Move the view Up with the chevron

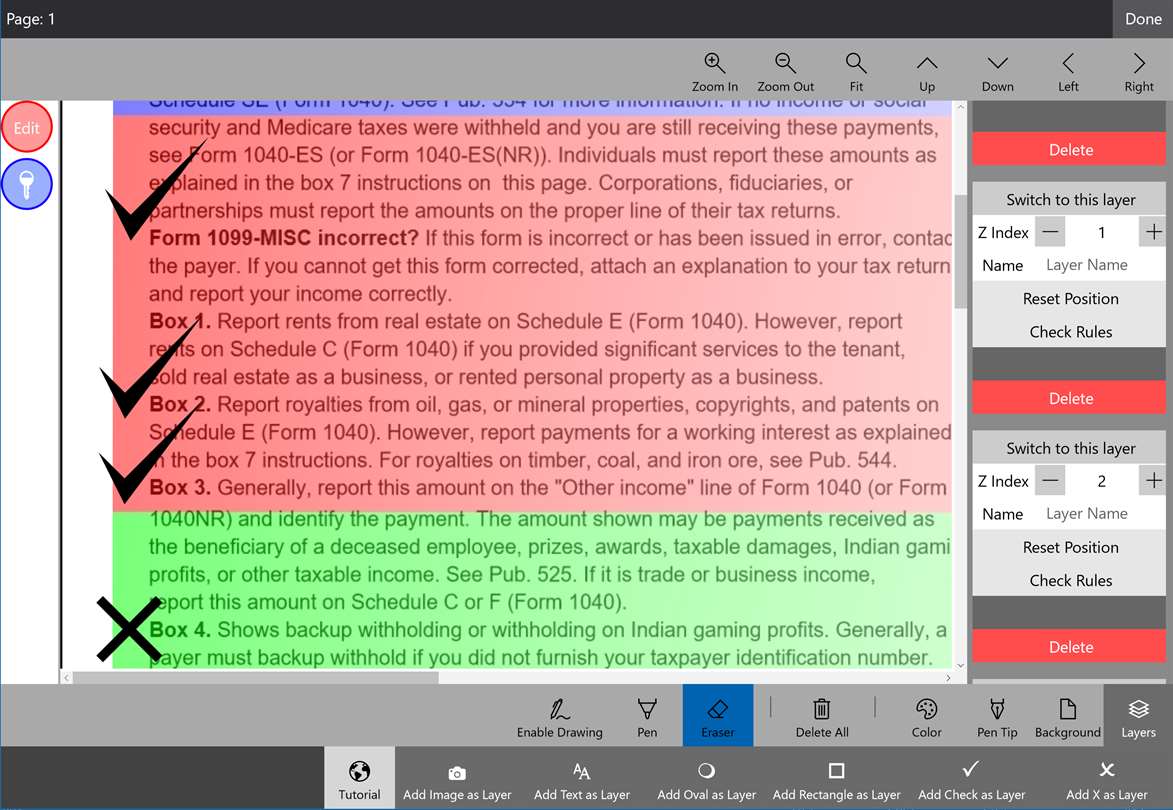(x=927, y=63)
